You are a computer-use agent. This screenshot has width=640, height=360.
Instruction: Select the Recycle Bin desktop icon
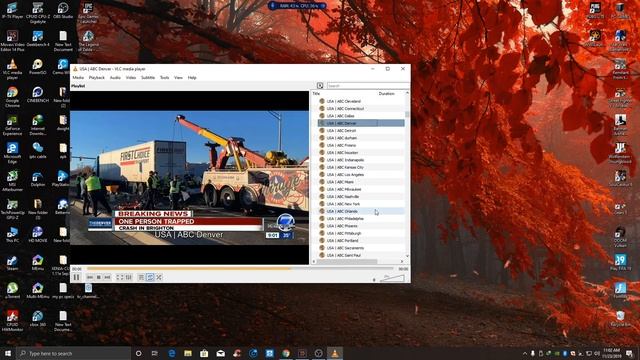tap(620, 318)
